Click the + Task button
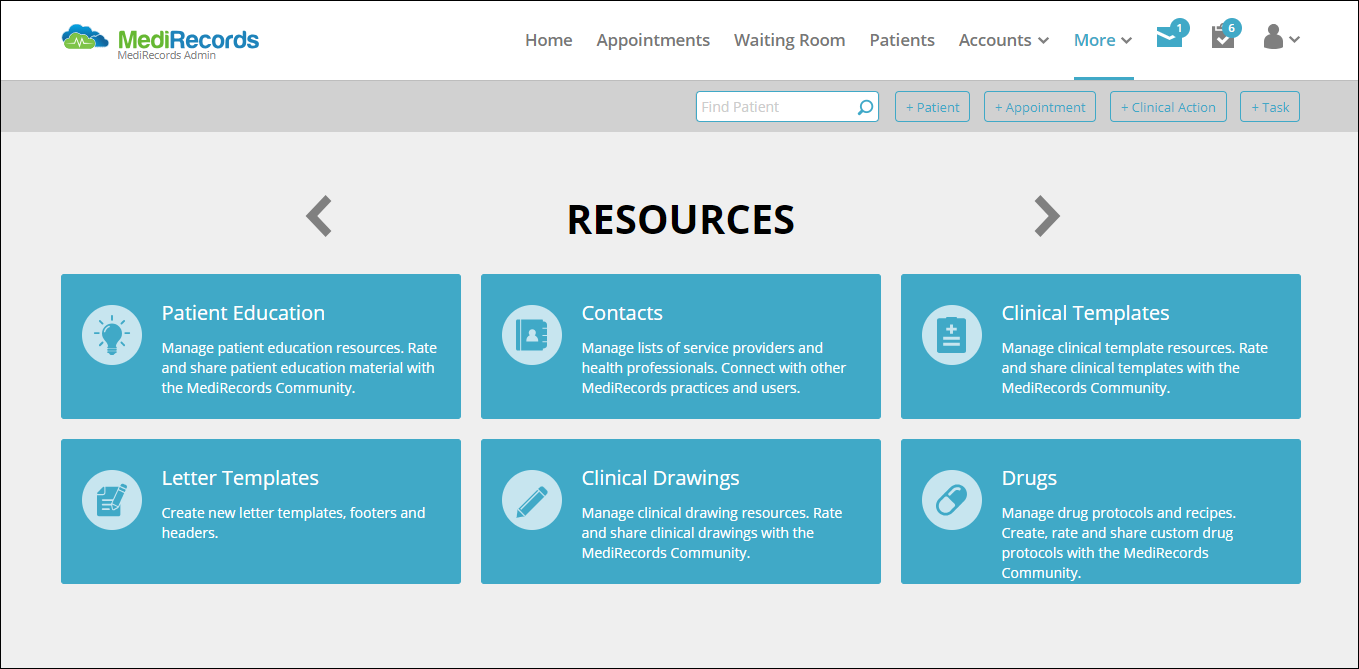1359x669 pixels. coord(1270,107)
